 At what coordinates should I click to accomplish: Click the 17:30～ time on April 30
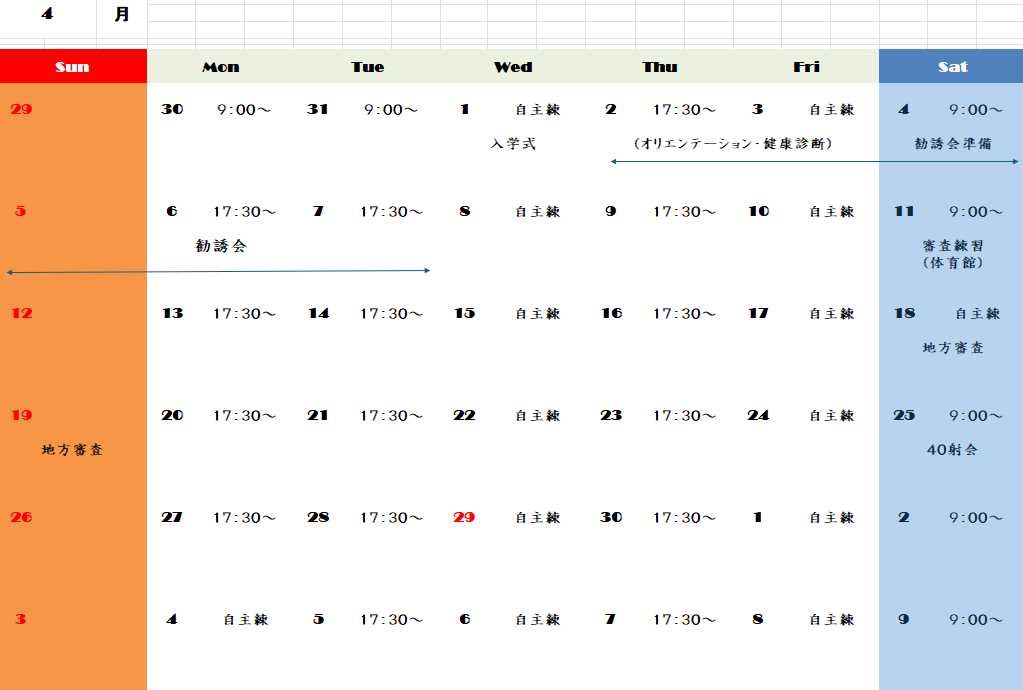[684, 517]
